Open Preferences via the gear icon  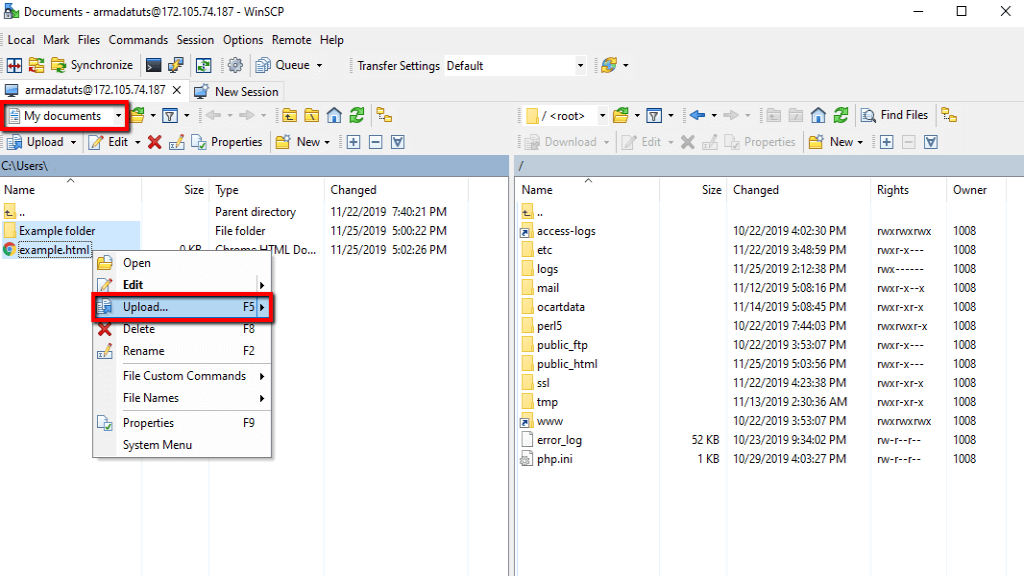tap(235, 65)
